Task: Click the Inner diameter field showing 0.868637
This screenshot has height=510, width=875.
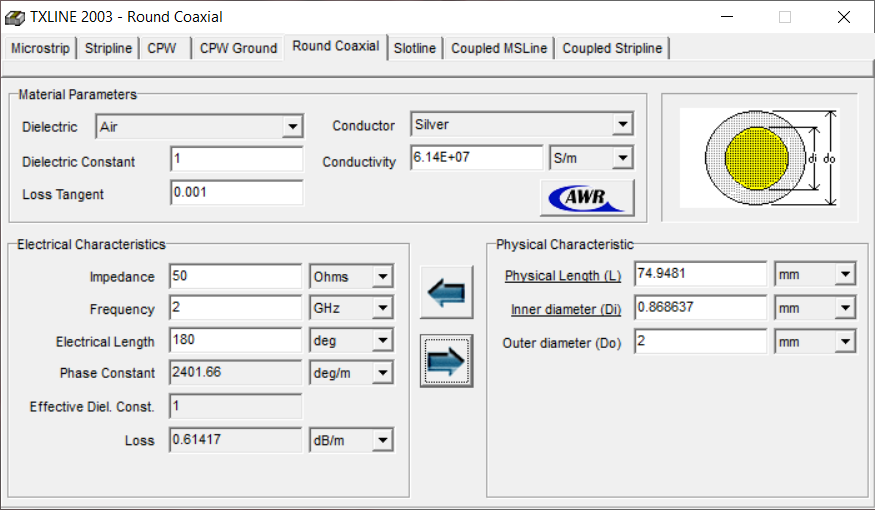Action: (x=700, y=307)
